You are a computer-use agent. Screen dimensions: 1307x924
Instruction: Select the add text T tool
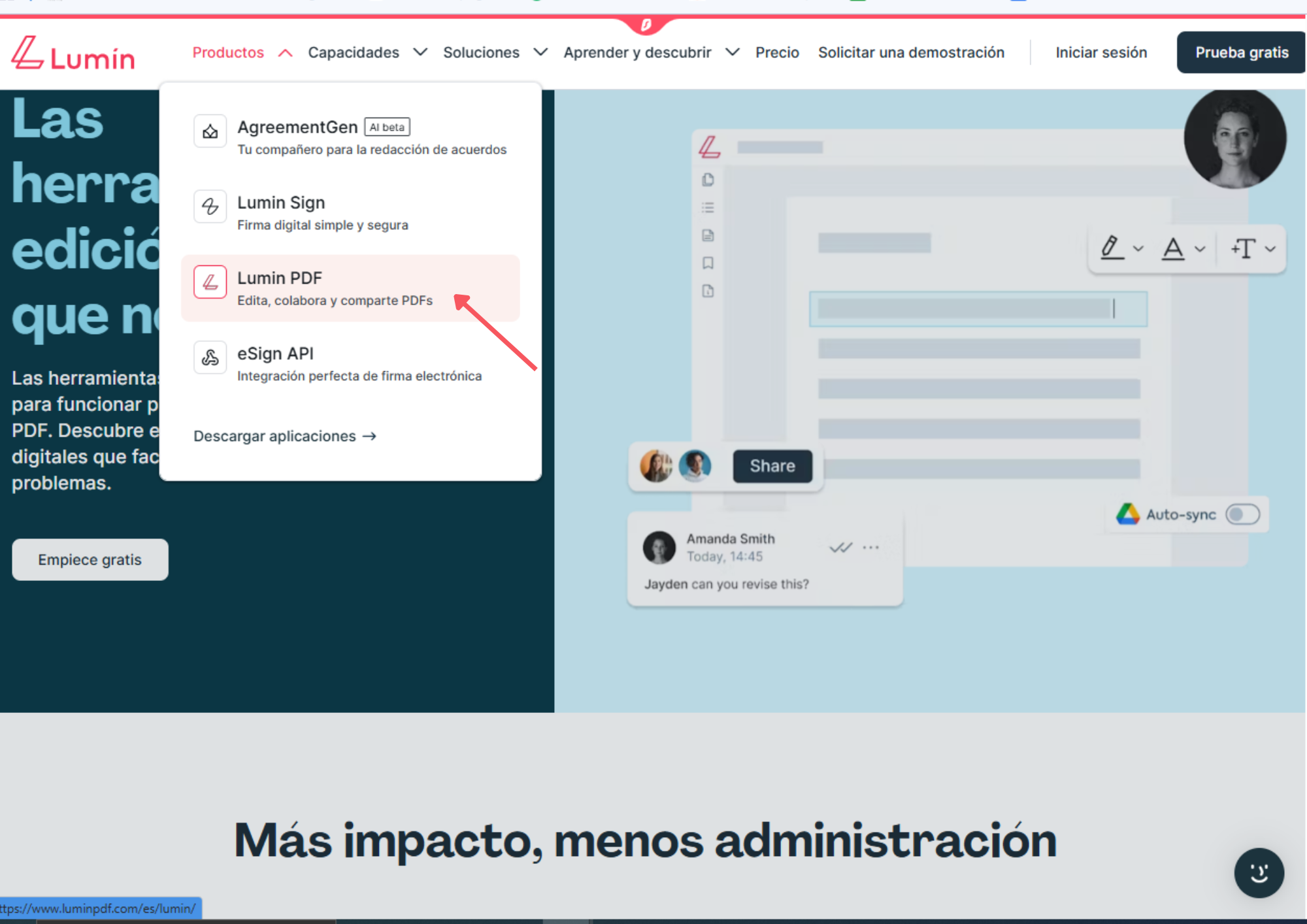1243,248
